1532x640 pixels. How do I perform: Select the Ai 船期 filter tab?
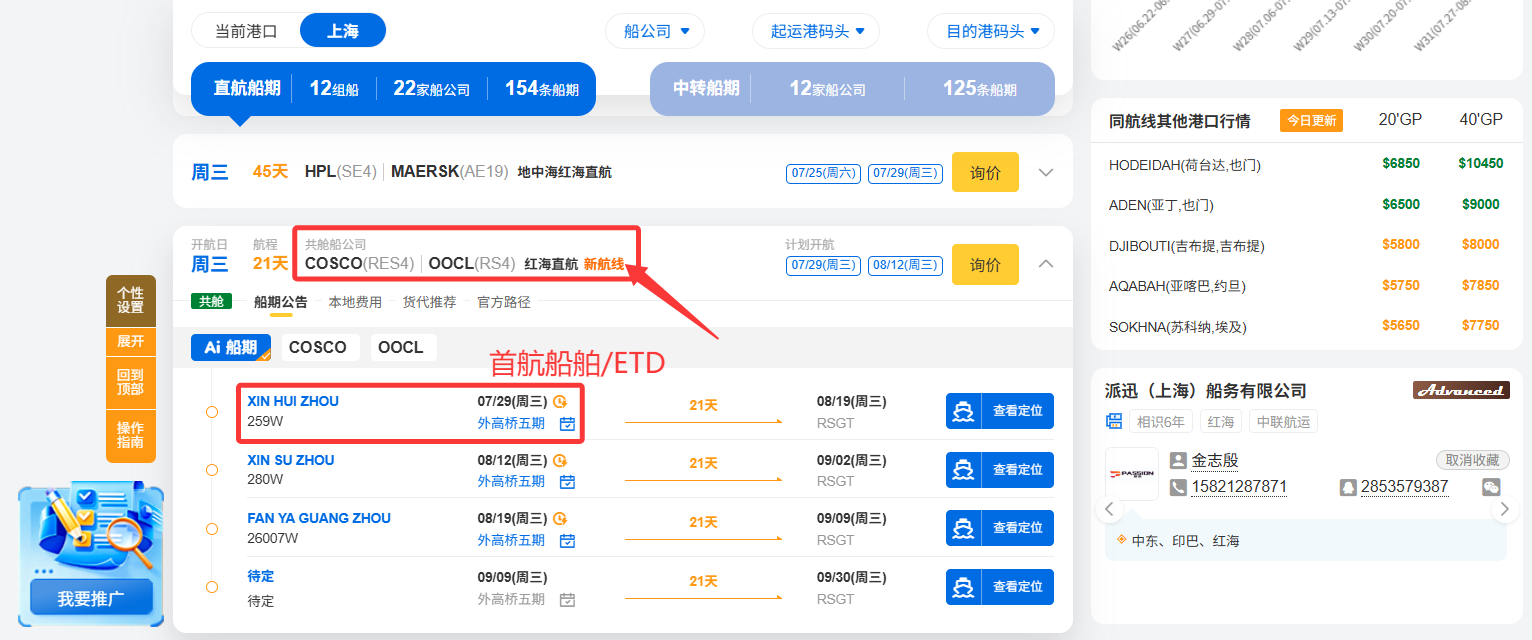[x=231, y=347]
